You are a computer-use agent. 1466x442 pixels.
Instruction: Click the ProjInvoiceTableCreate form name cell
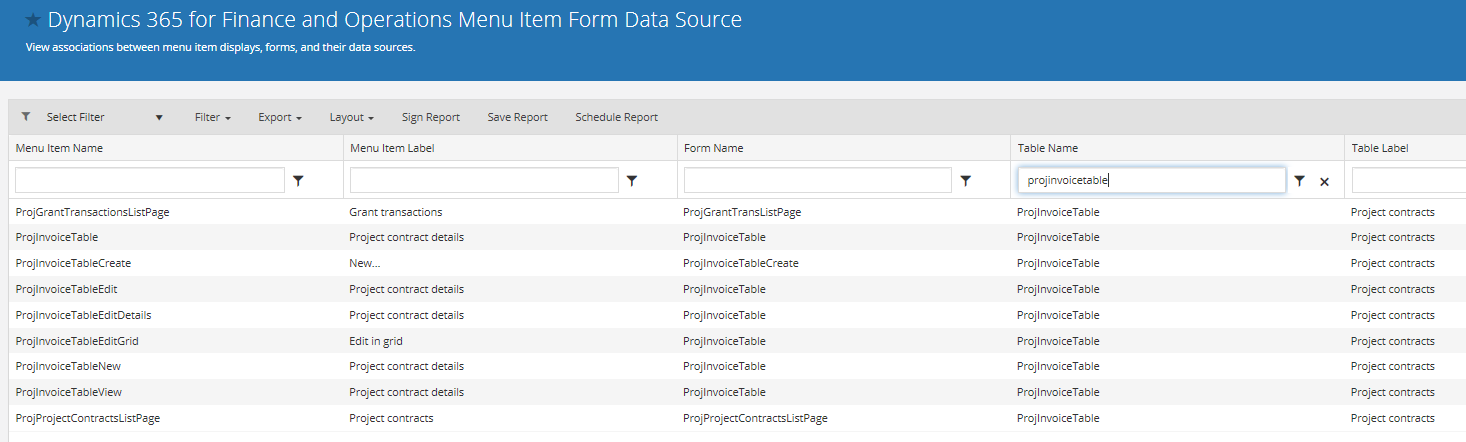click(x=741, y=263)
